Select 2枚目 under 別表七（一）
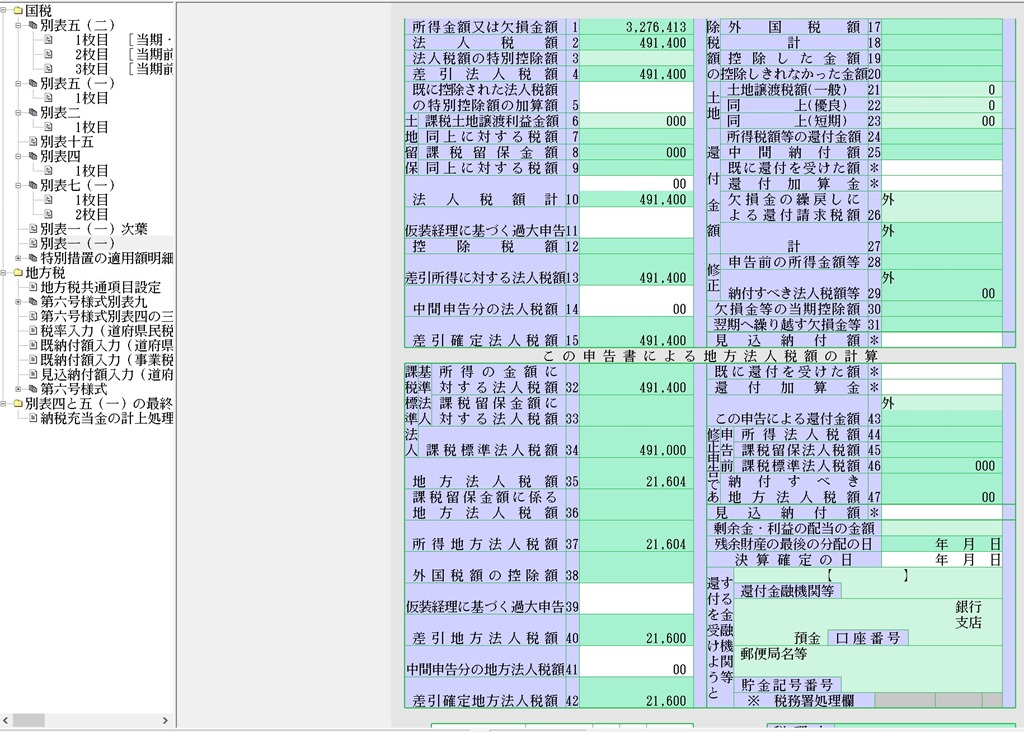 (x=91, y=215)
